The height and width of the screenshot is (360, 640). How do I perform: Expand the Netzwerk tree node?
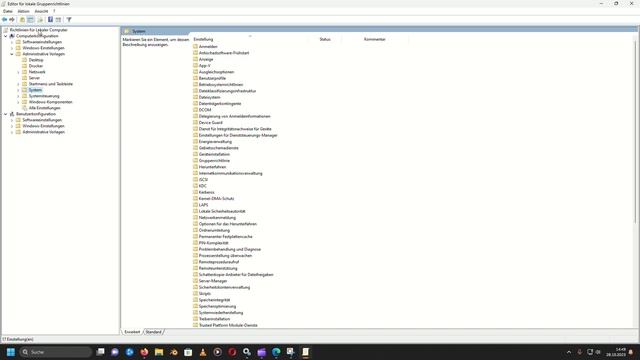pos(18,72)
